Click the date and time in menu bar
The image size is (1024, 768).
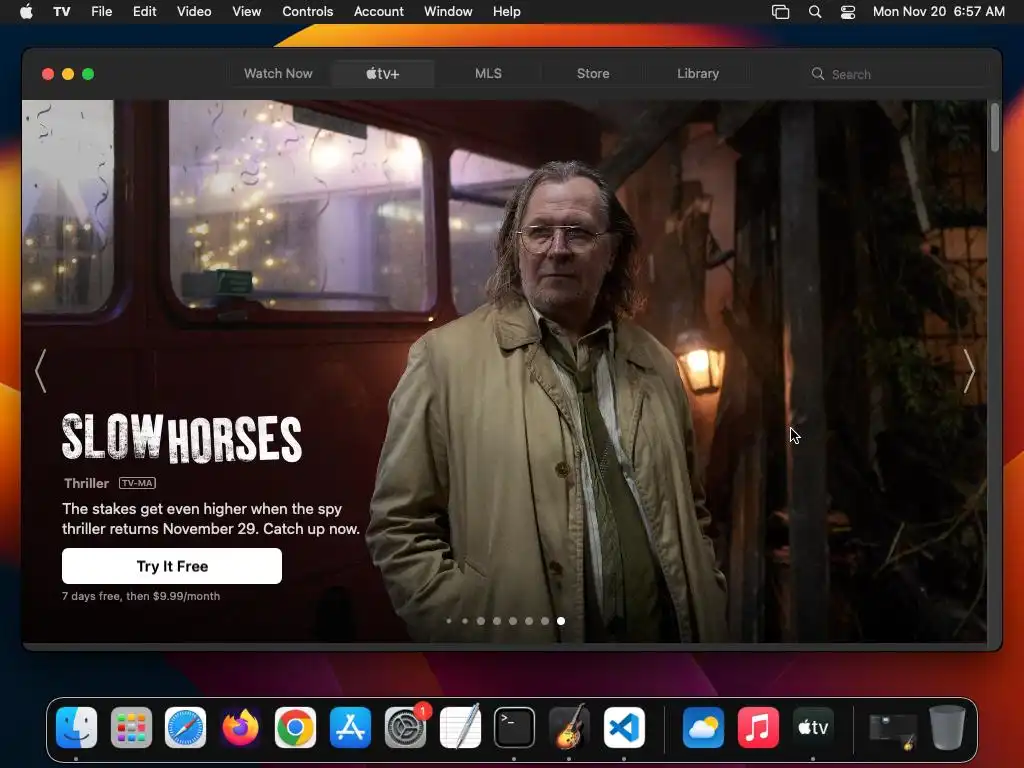[x=938, y=11]
